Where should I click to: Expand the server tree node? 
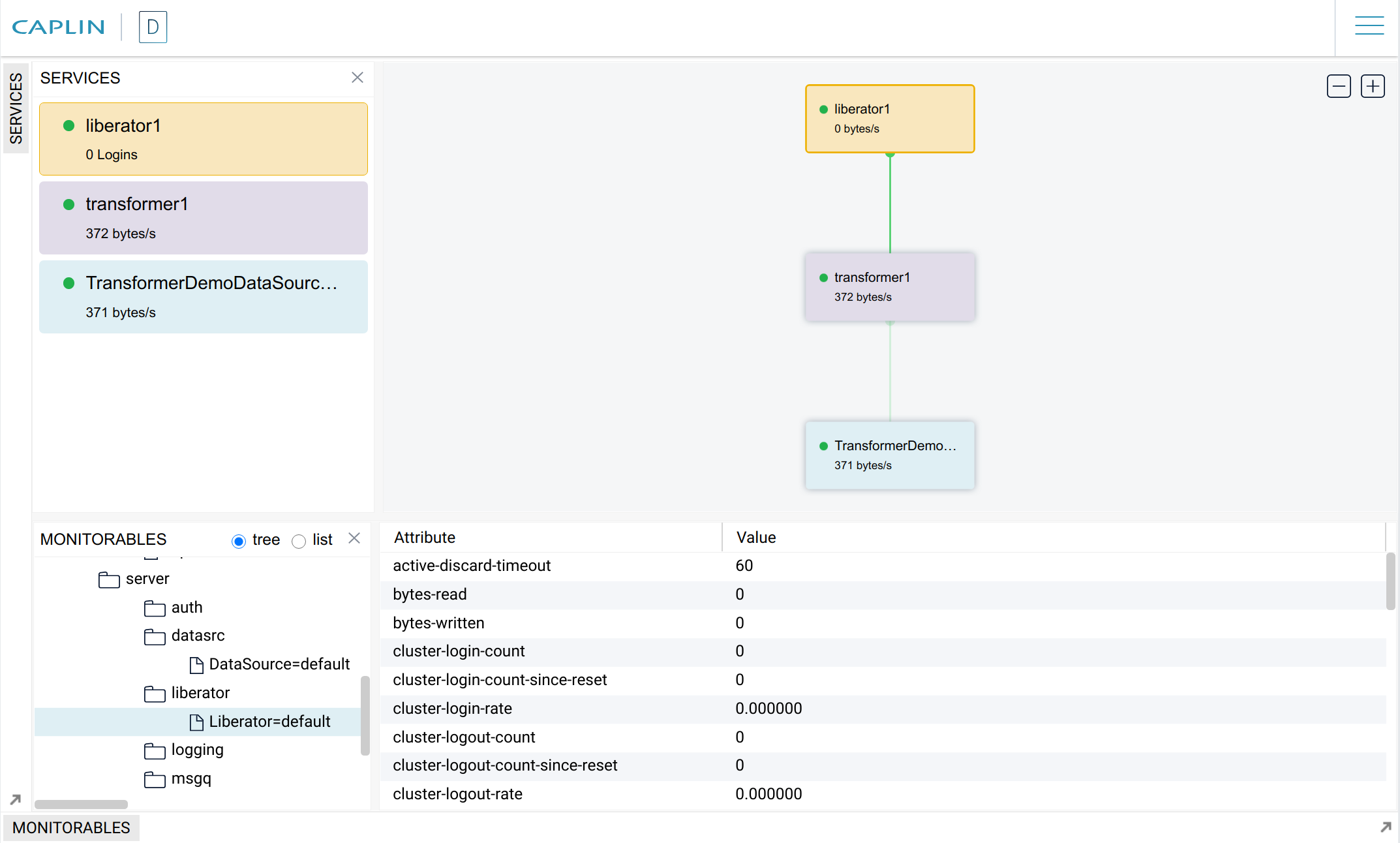(x=147, y=579)
